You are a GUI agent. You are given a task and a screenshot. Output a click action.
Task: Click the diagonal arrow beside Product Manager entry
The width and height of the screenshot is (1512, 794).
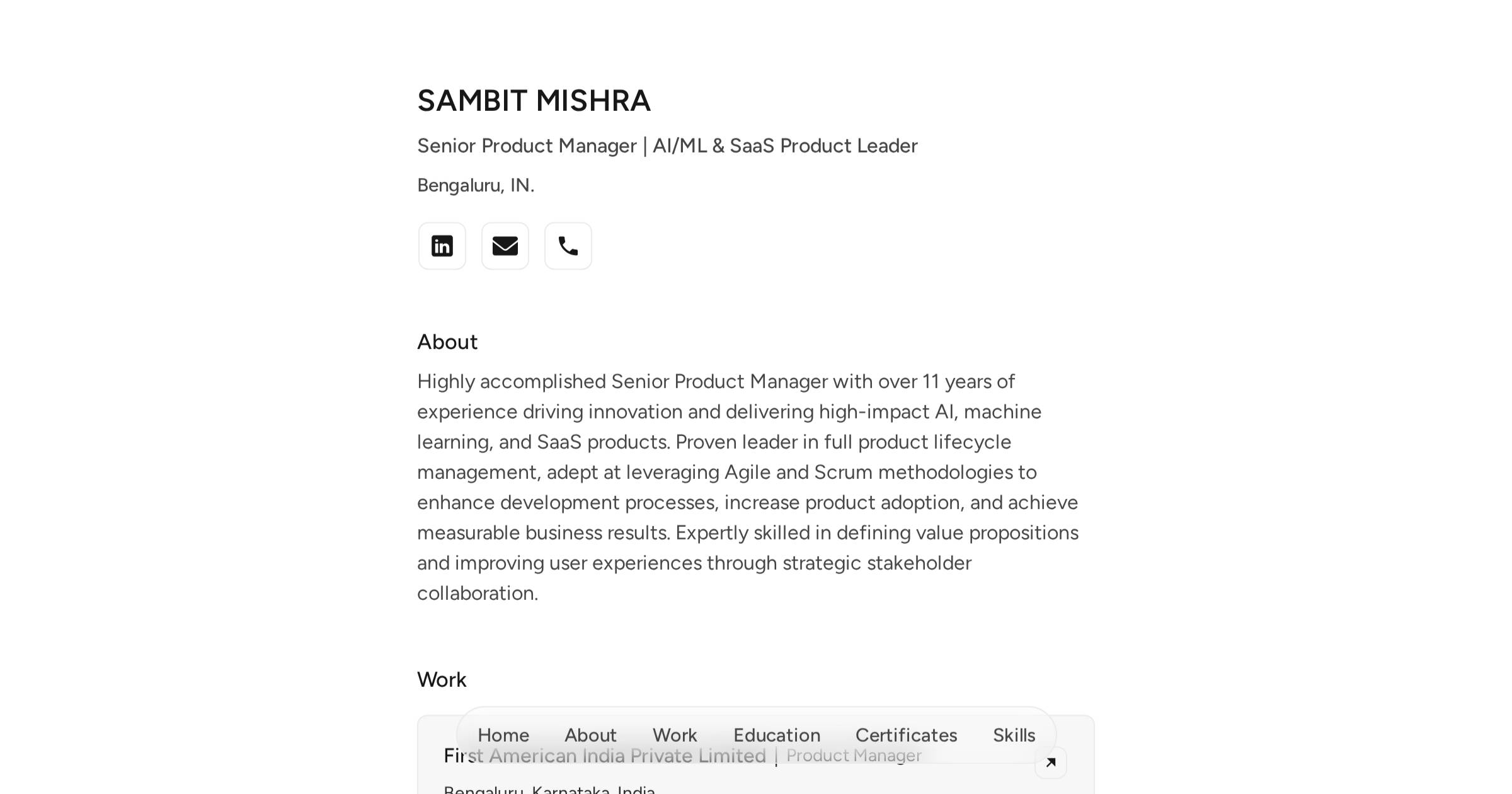1051,762
